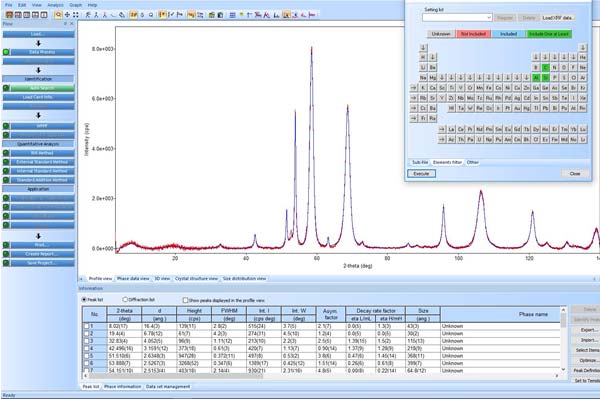The image size is (600, 400).
Task: Check the checkbox for peak row 5
Action: tap(86, 356)
